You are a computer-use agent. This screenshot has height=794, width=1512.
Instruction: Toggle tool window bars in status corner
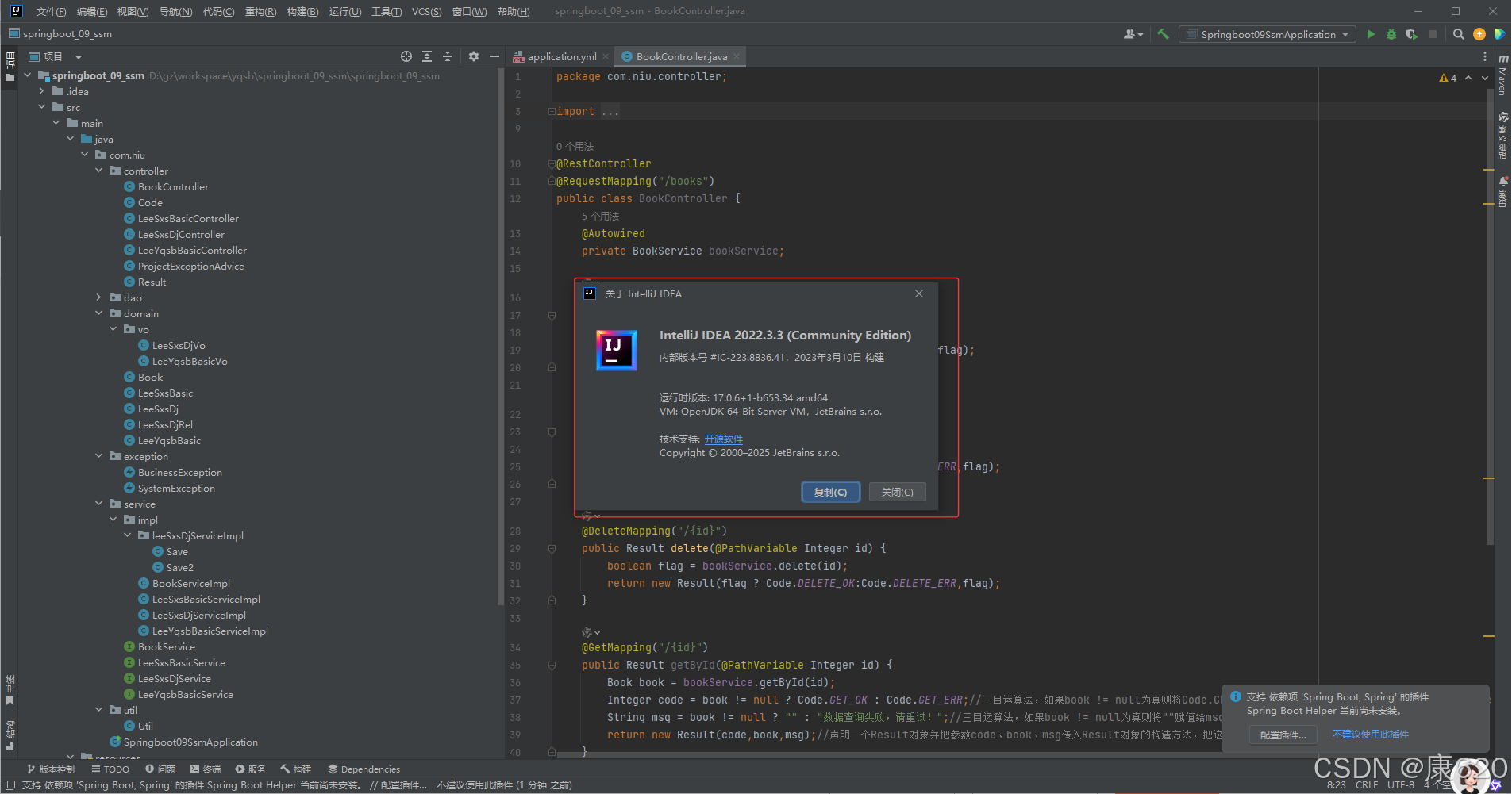coord(10,785)
